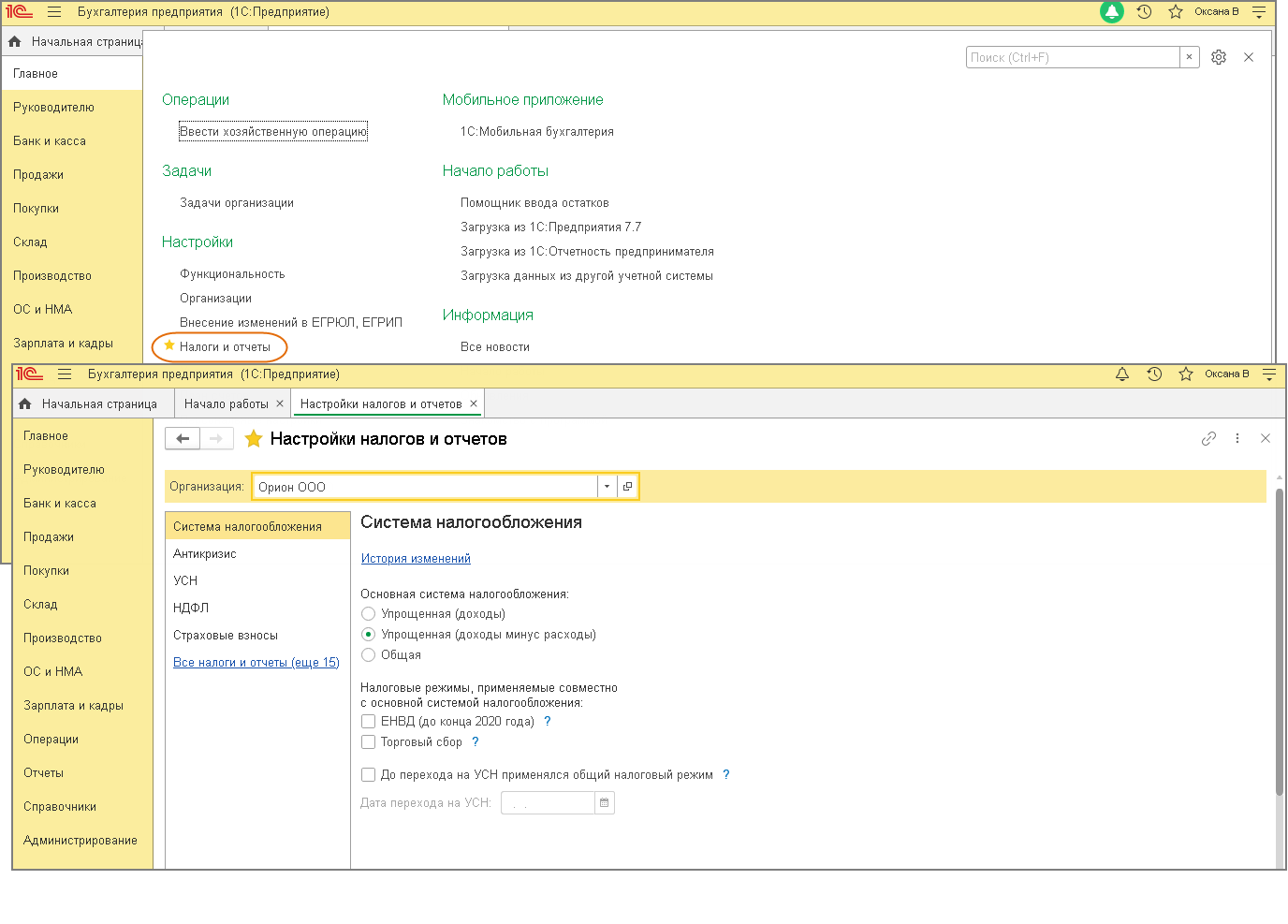Viewport: 1288px width, 924px height.
Task: Open УСН settings section
Action: (x=257, y=581)
